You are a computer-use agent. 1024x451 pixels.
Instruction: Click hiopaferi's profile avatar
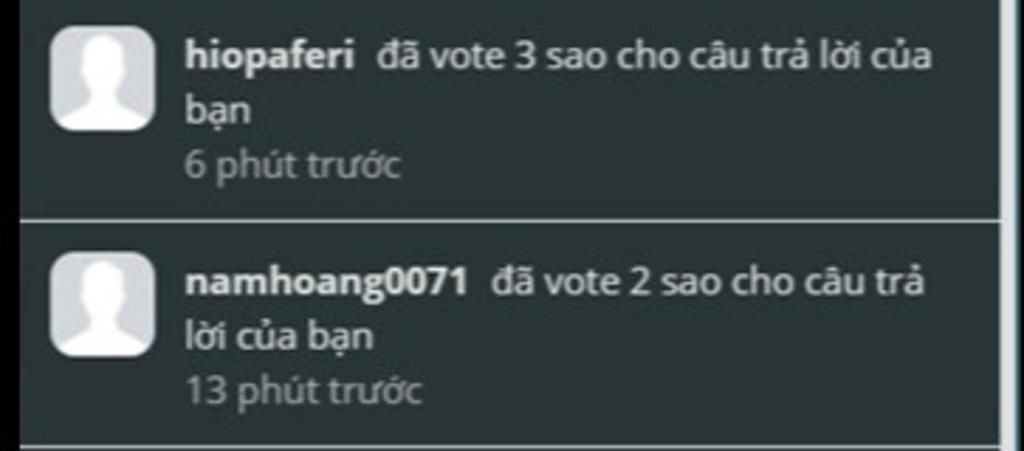[x=103, y=78]
